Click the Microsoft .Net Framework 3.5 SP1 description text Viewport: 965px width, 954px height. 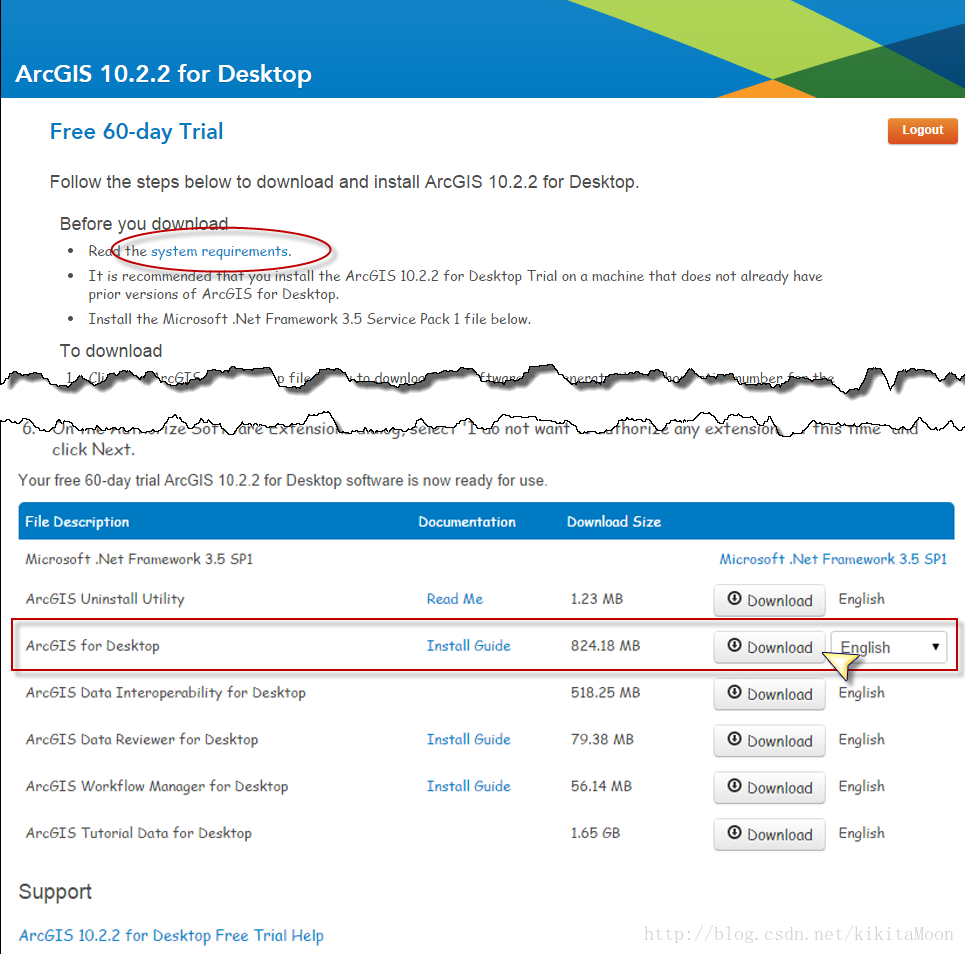coord(139,559)
